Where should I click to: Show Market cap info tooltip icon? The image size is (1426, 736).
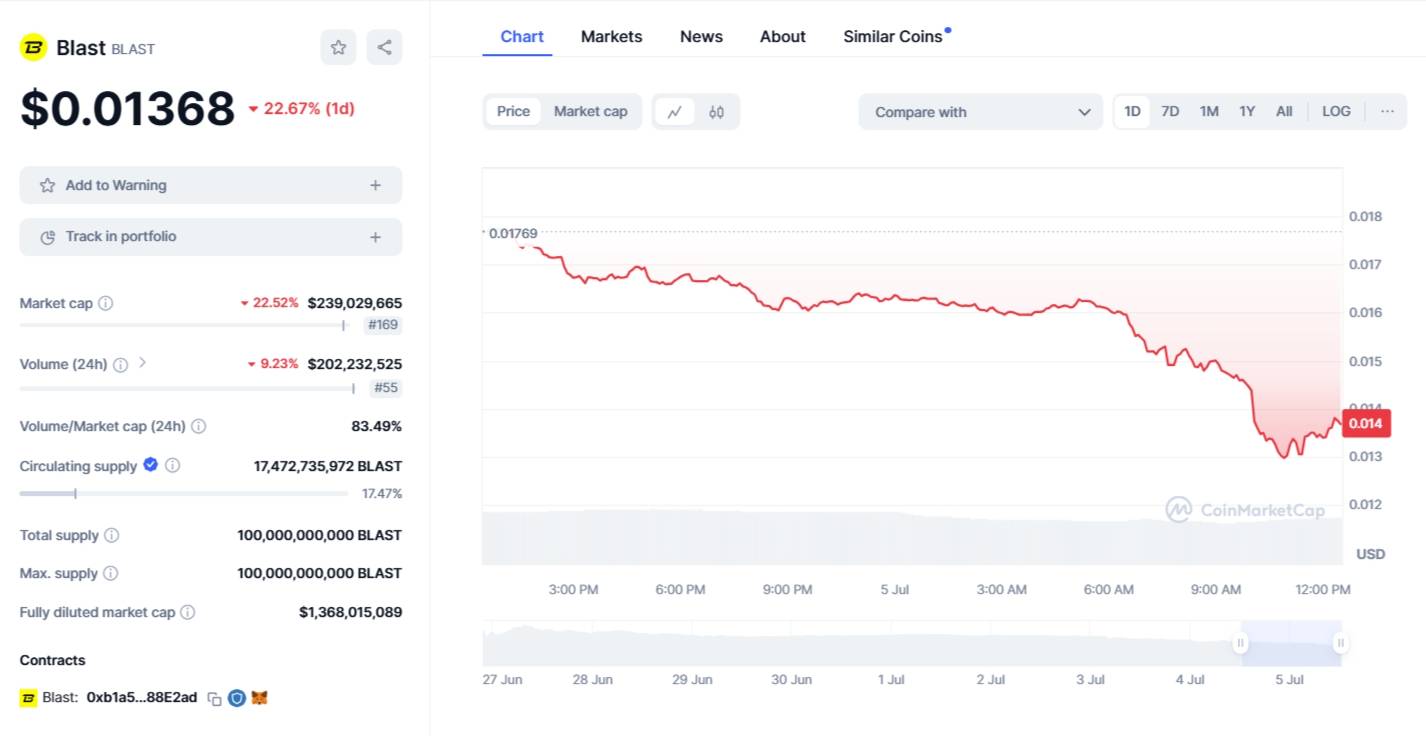[x=105, y=303]
